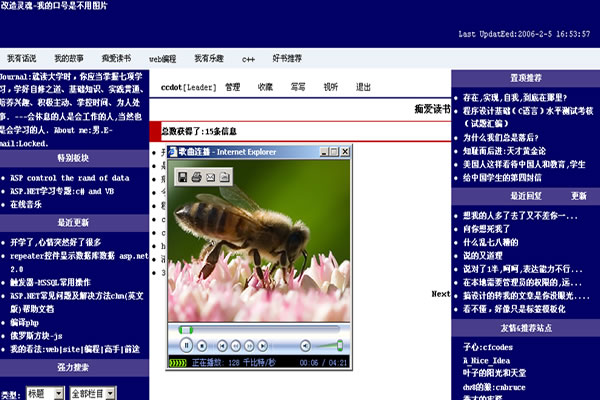600x400 pixels.
Task: Open the 我有话说 nav section
Action: (21, 58)
